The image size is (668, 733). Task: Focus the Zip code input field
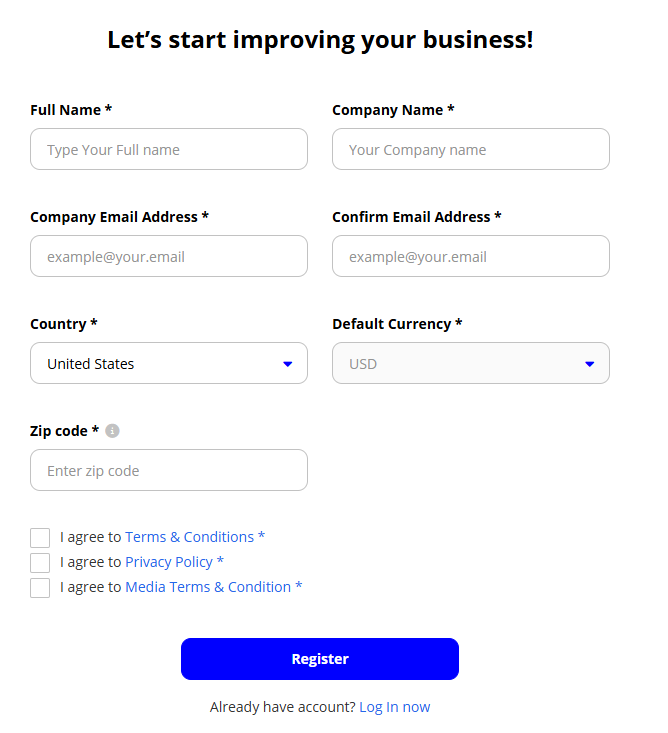tap(169, 470)
